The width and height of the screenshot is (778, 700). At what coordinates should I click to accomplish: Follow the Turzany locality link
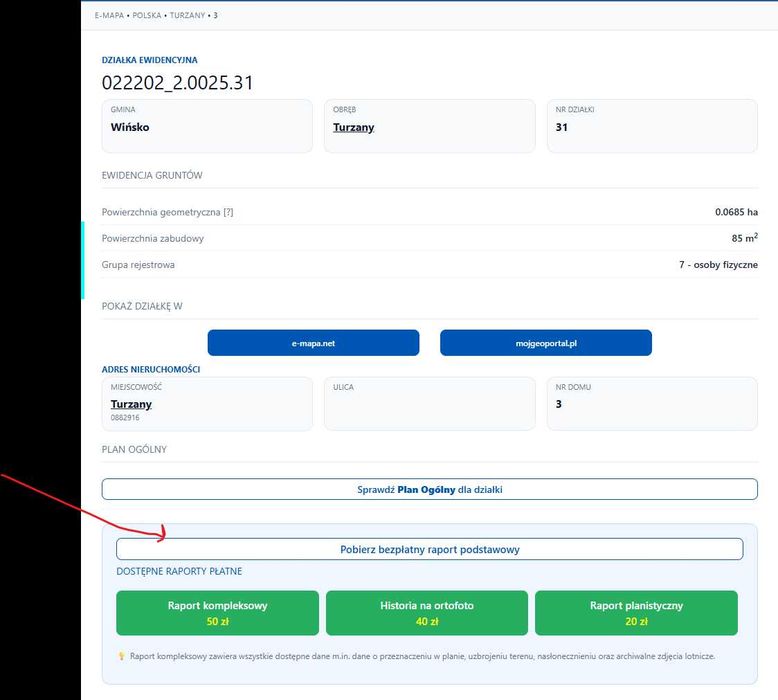coord(131,404)
